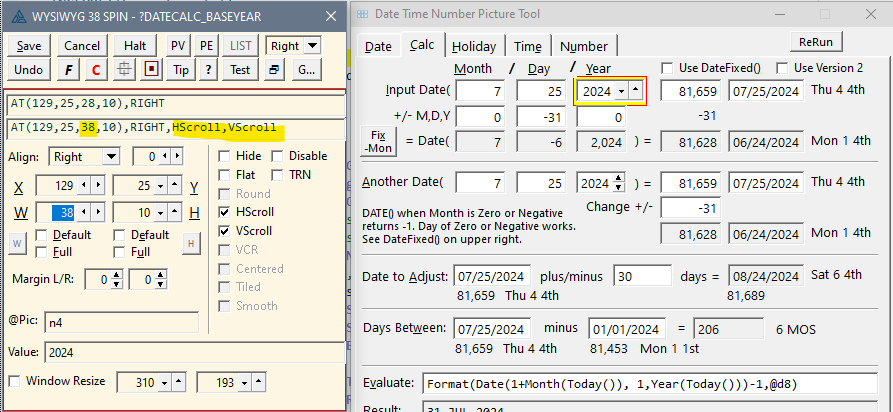Click the crosshair position icon
893x412 pixels.
click(x=124, y=70)
